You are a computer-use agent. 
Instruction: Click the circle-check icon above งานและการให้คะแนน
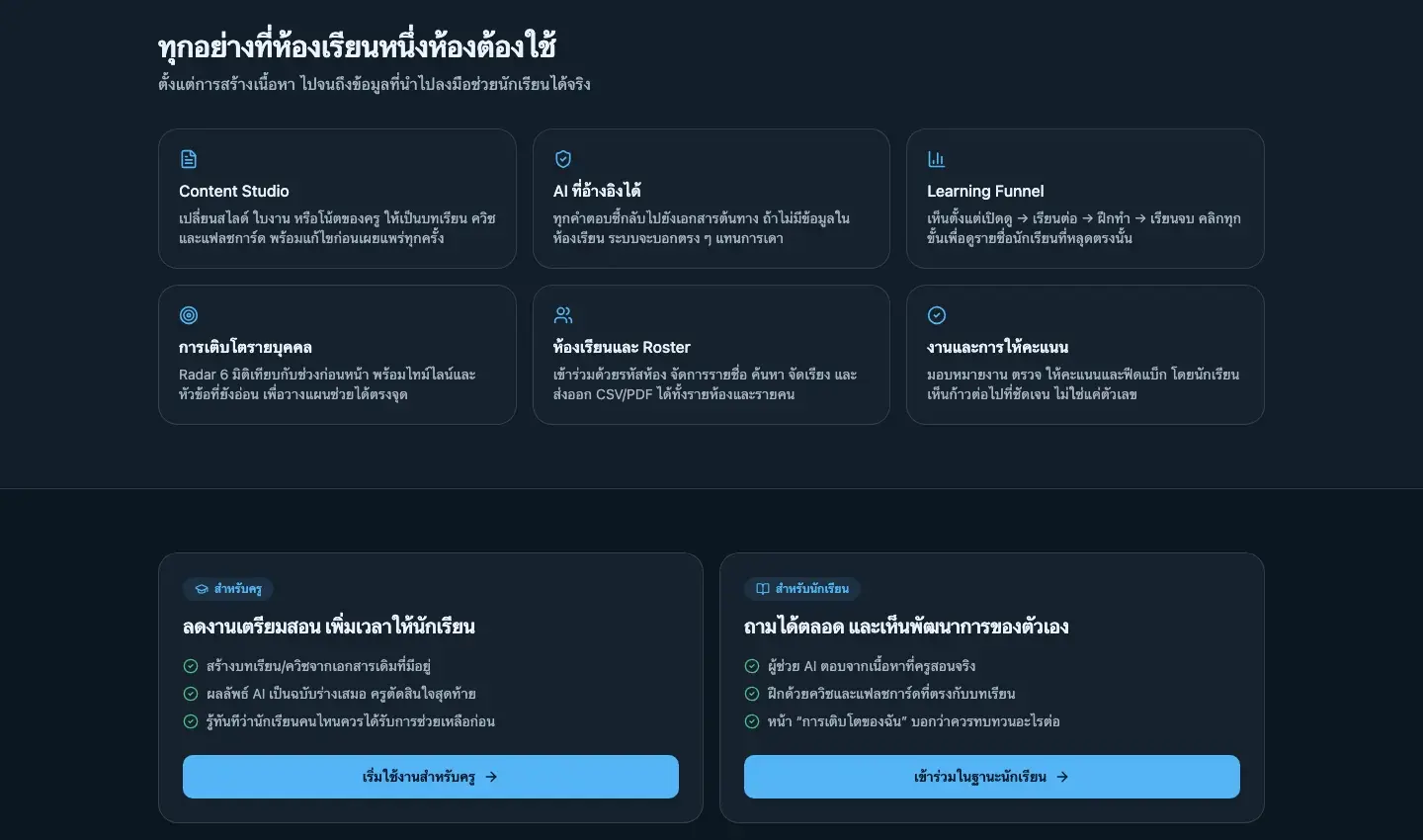(937, 315)
